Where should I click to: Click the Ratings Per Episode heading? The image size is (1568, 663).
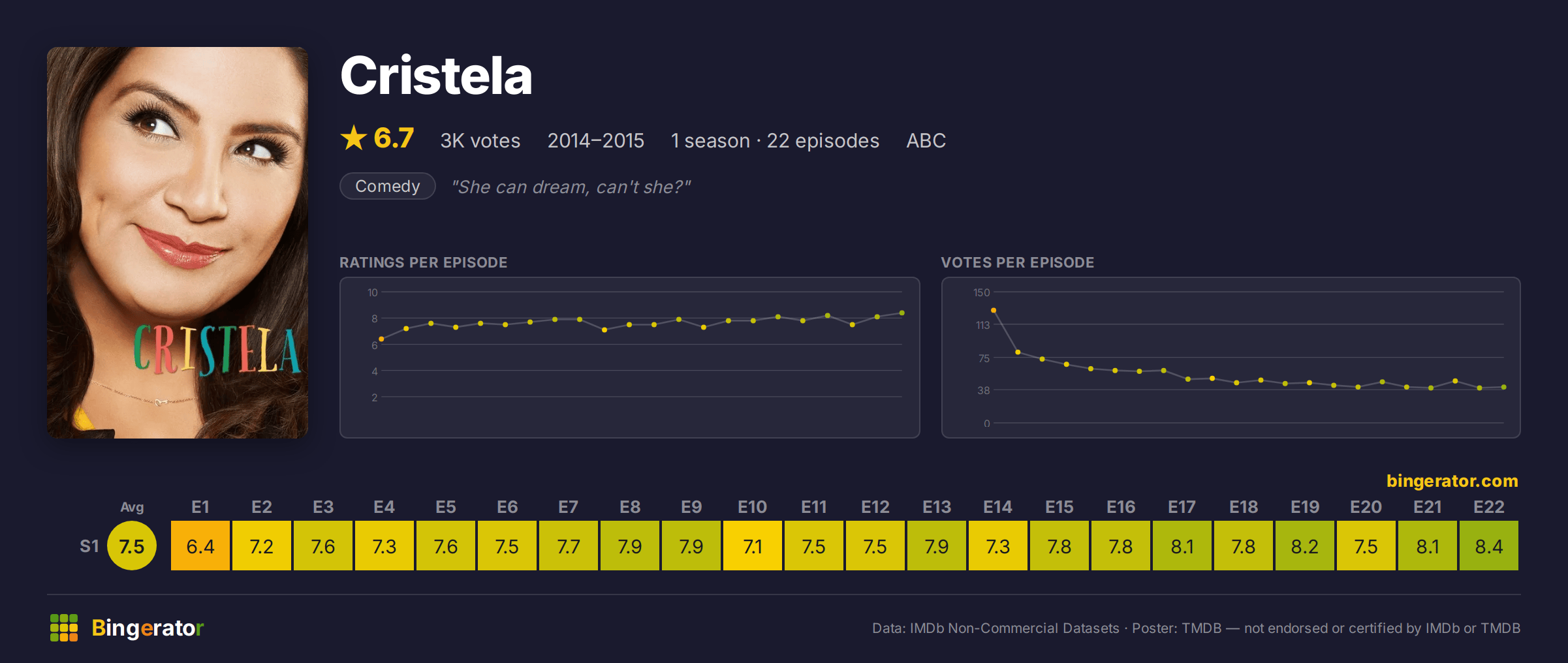(x=423, y=262)
